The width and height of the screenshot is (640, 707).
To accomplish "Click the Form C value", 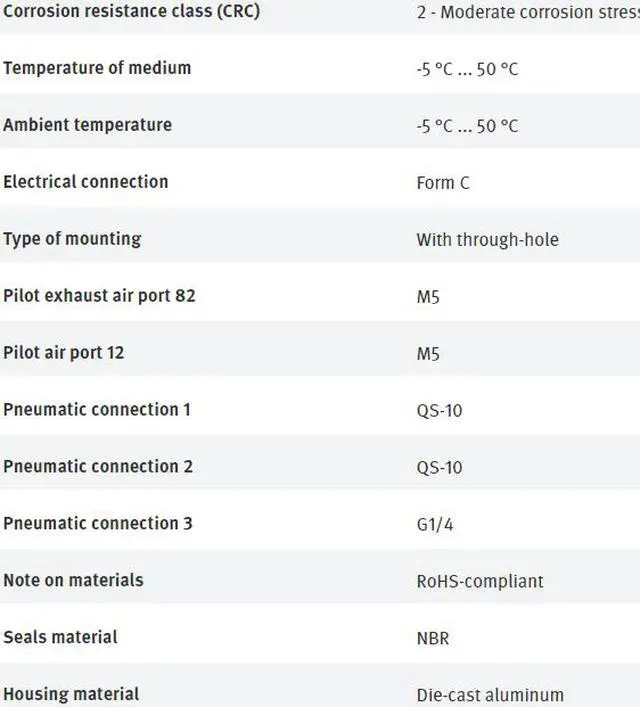I will [443, 183].
